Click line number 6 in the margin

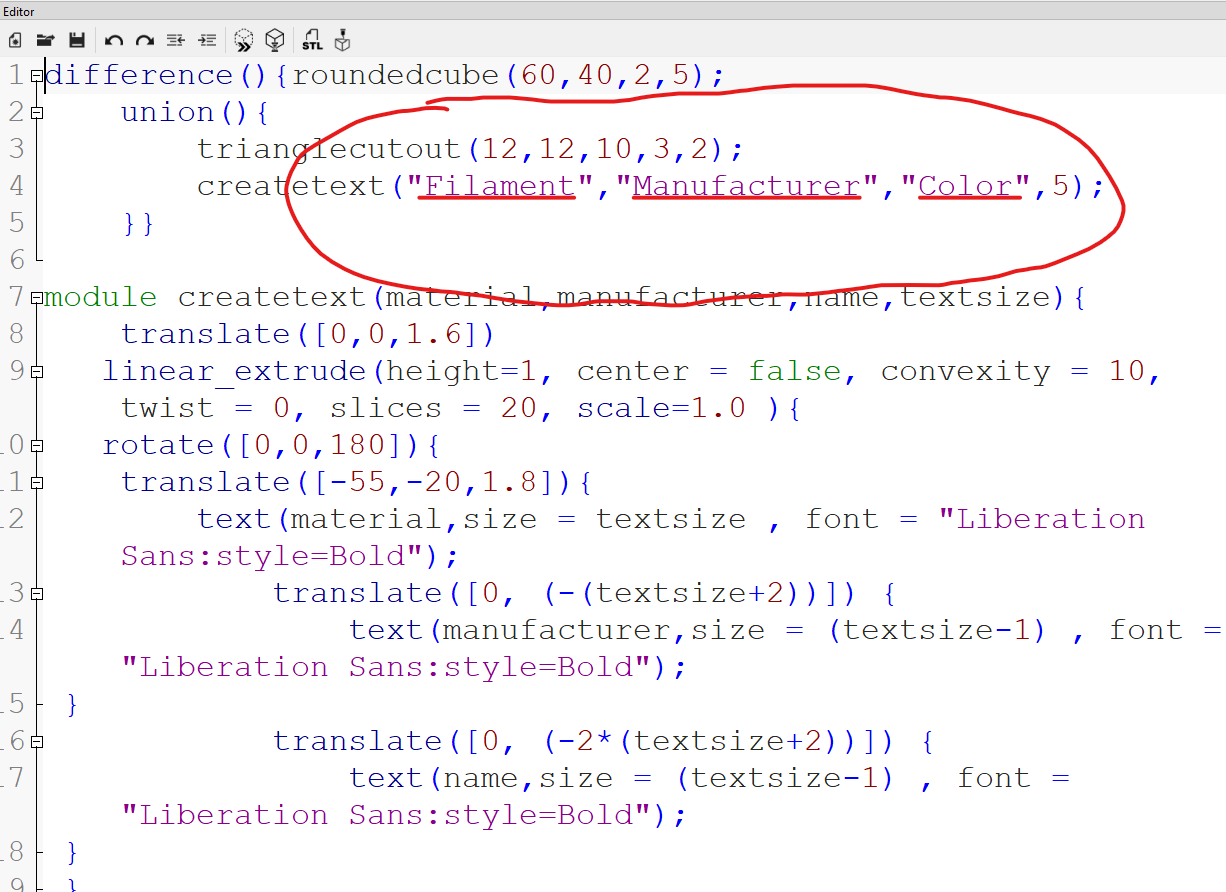(16, 260)
